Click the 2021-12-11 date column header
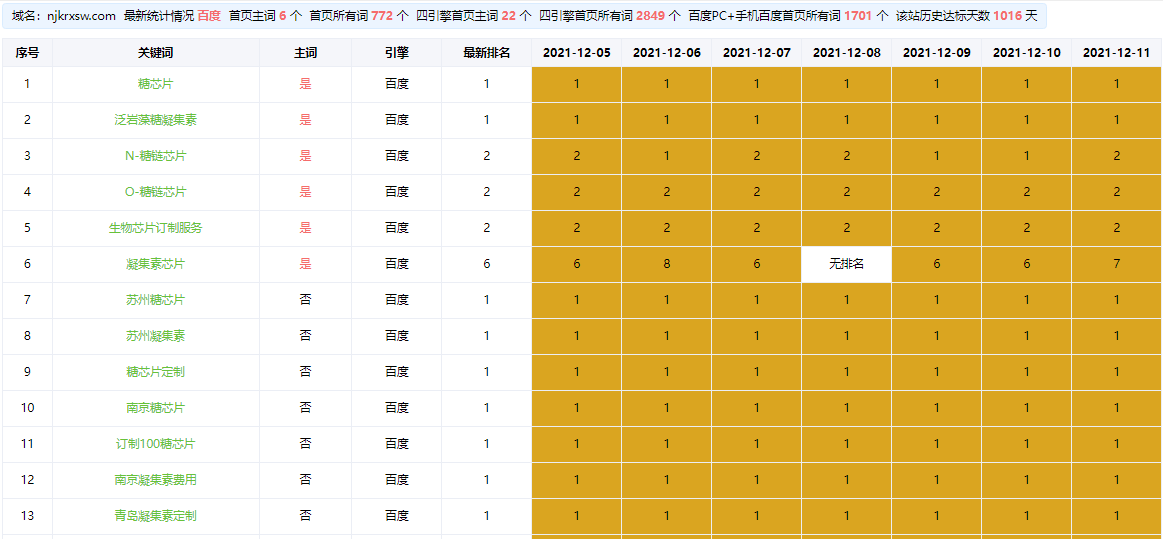The width and height of the screenshot is (1163, 539). click(x=1116, y=53)
